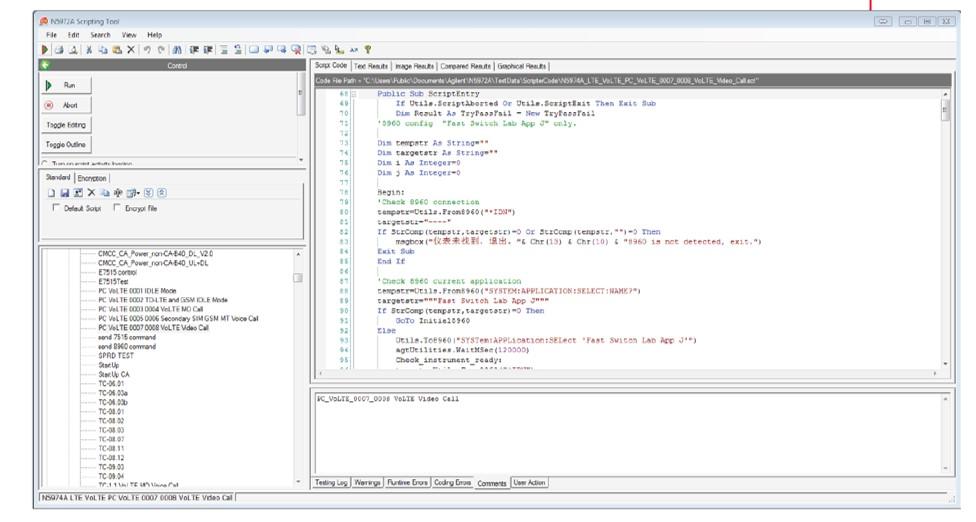Click the green Run arrow in top toolbar
976x522 pixels.
[45, 50]
